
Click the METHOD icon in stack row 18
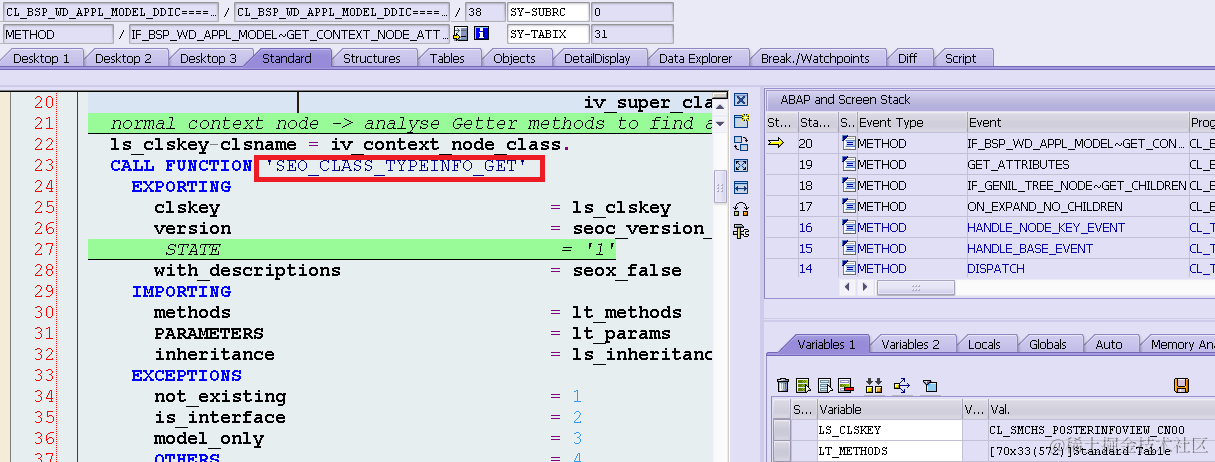tap(849, 185)
